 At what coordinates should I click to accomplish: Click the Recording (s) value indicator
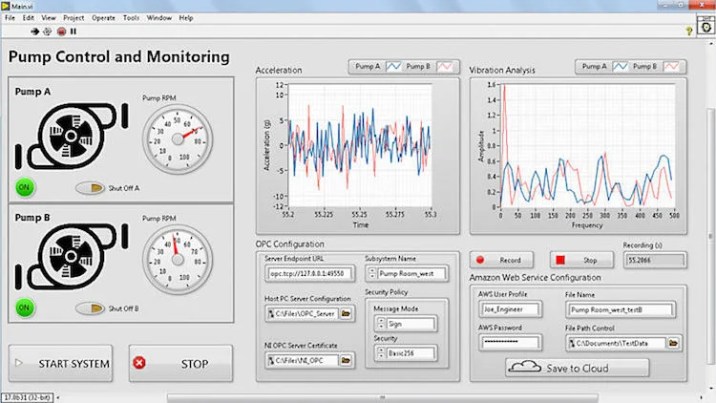coord(655,260)
